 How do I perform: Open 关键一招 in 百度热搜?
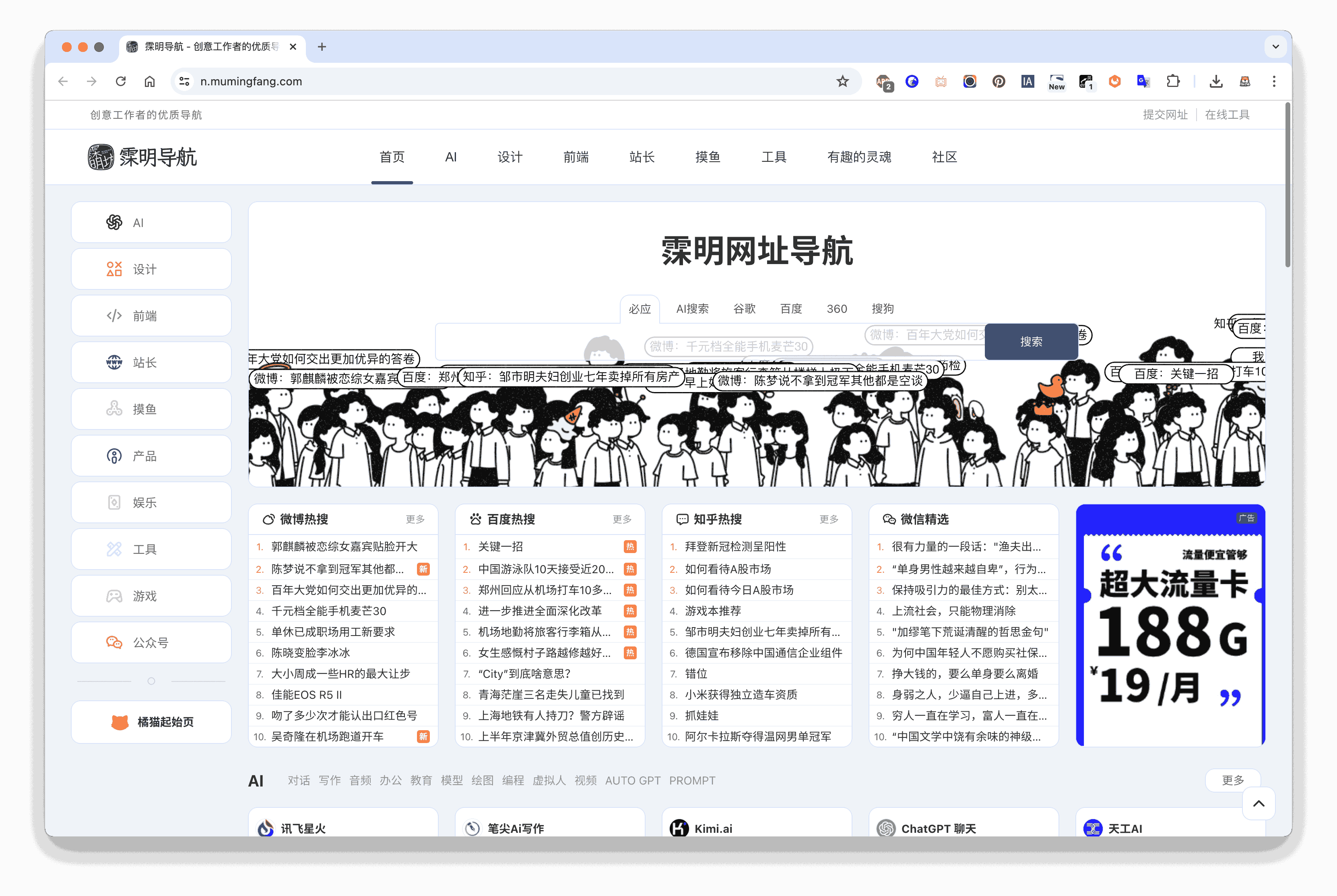501,547
